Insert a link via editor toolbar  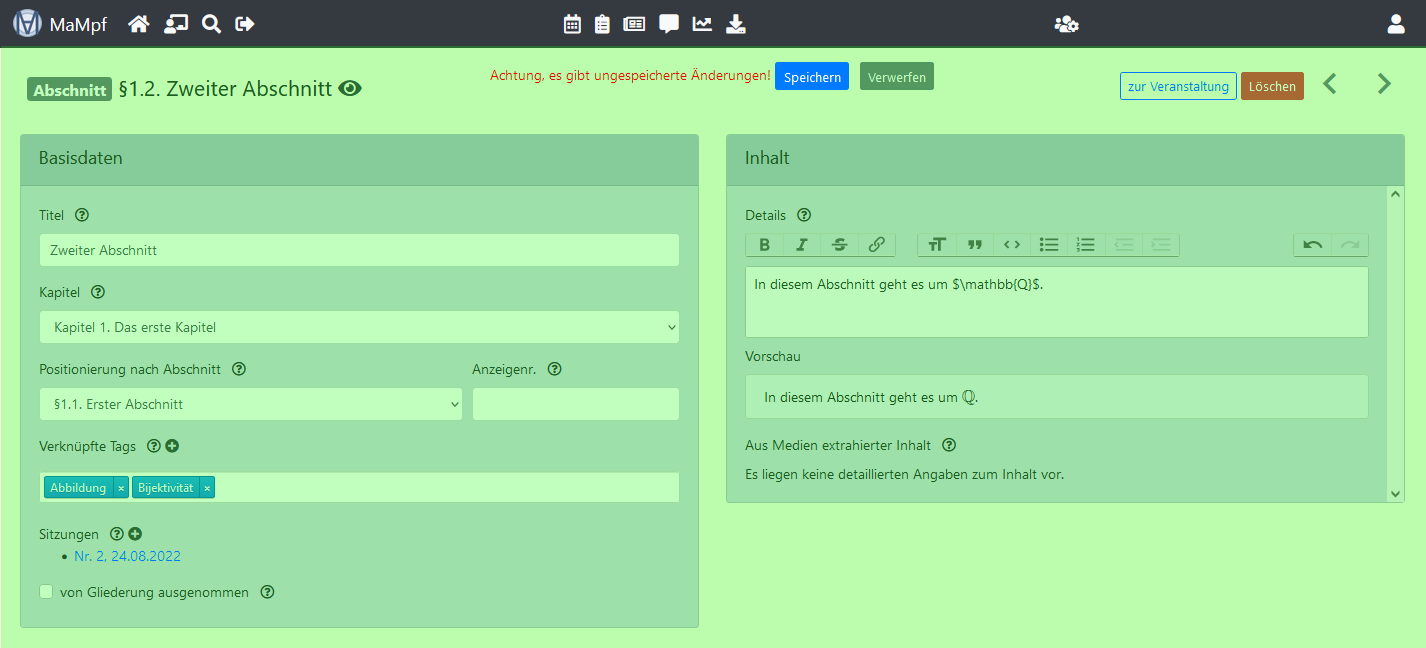point(876,244)
